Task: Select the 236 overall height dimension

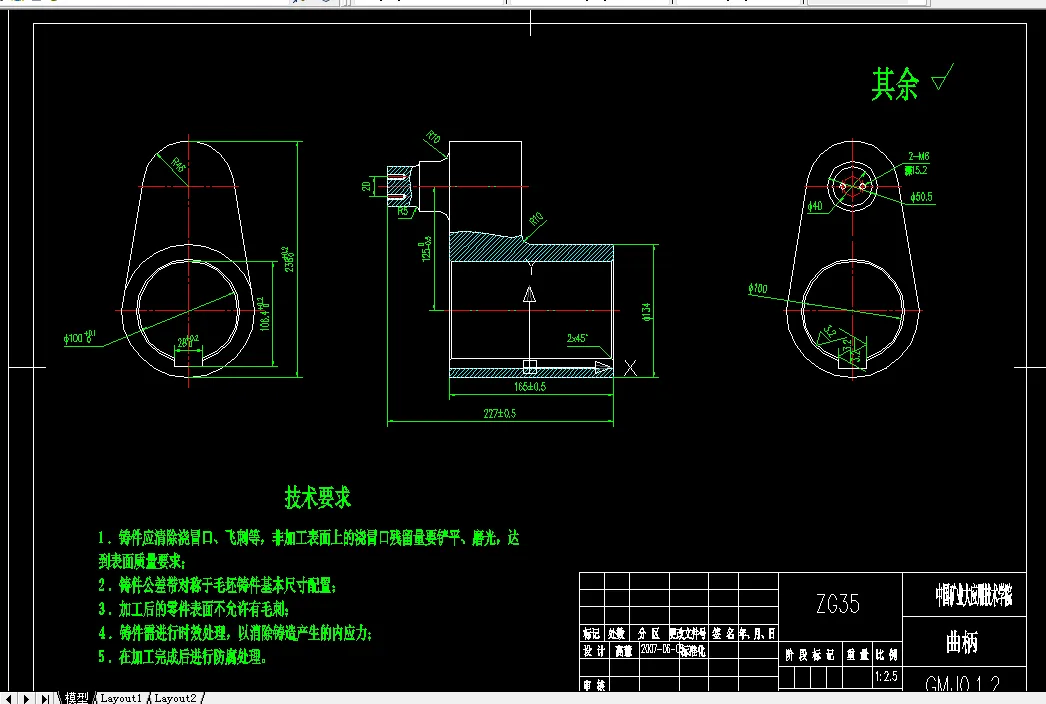Action: [289, 259]
